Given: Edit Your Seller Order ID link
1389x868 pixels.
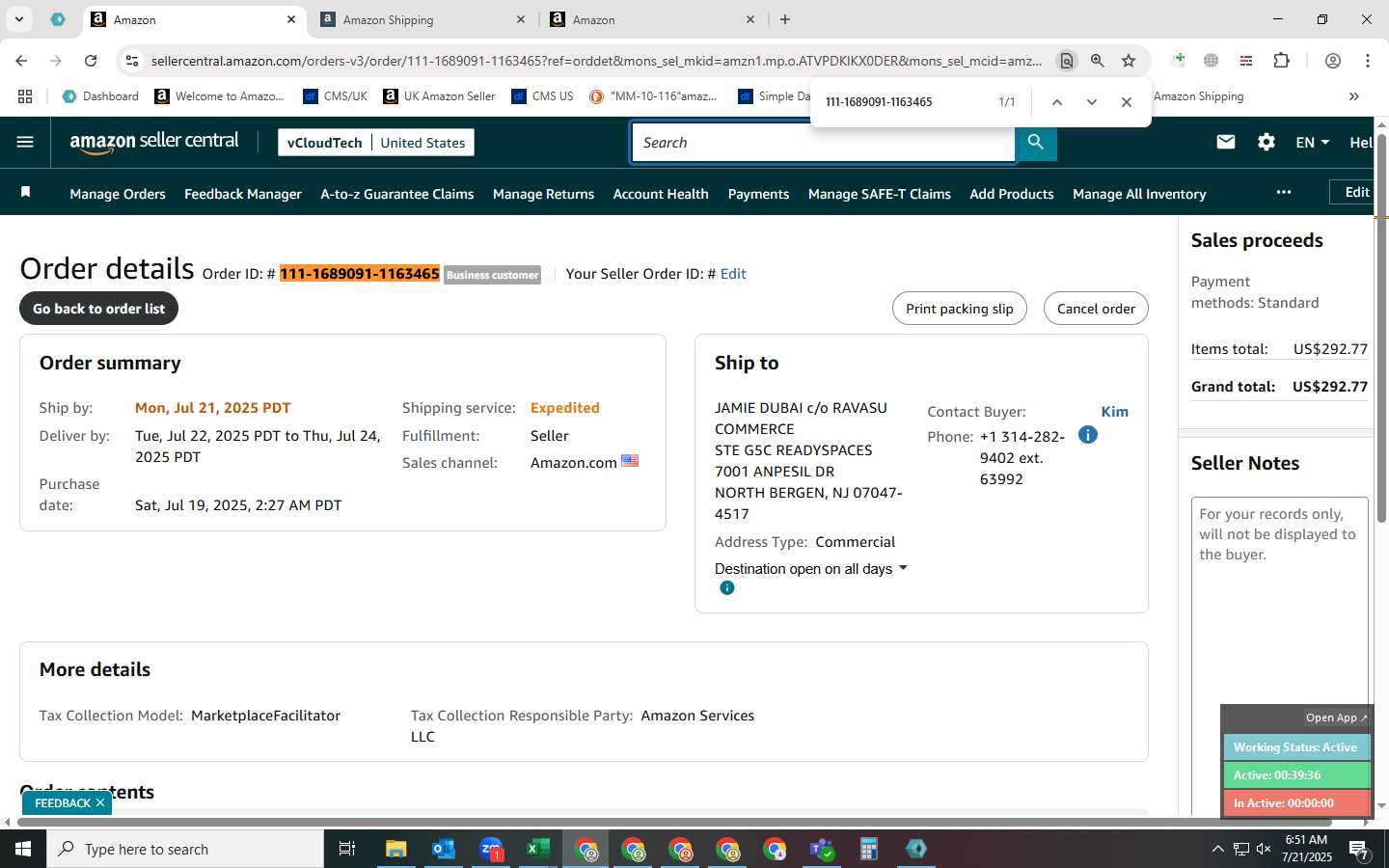Looking at the screenshot, I should point(733,274).
